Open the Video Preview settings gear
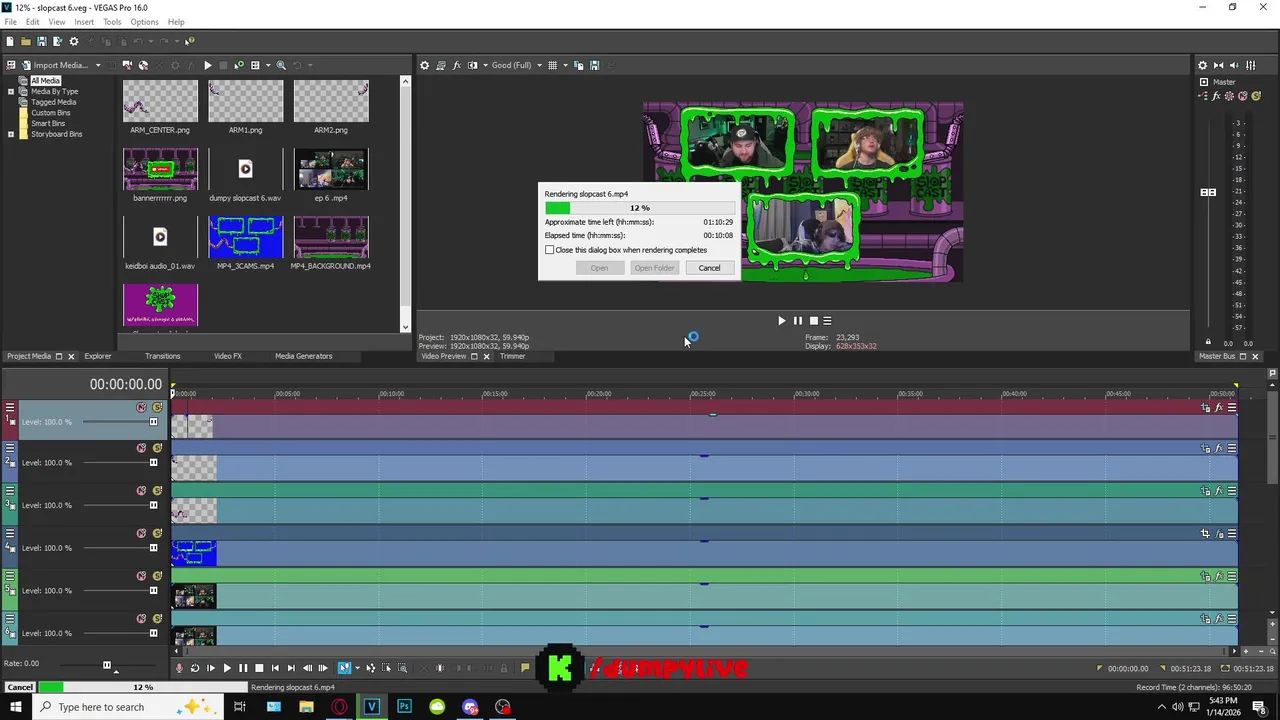The width and height of the screenshot is (1280, 720). (x=424, y=65)
